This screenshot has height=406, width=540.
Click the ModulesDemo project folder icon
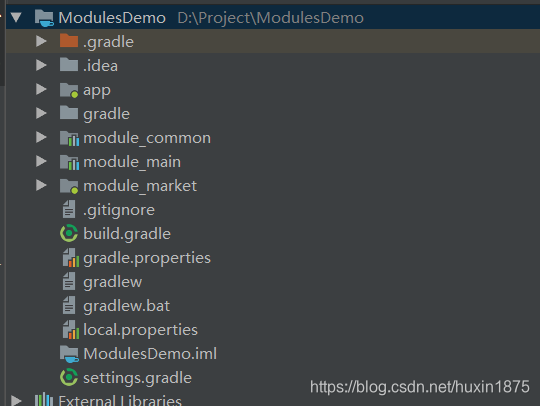click(x=44, y=18)
